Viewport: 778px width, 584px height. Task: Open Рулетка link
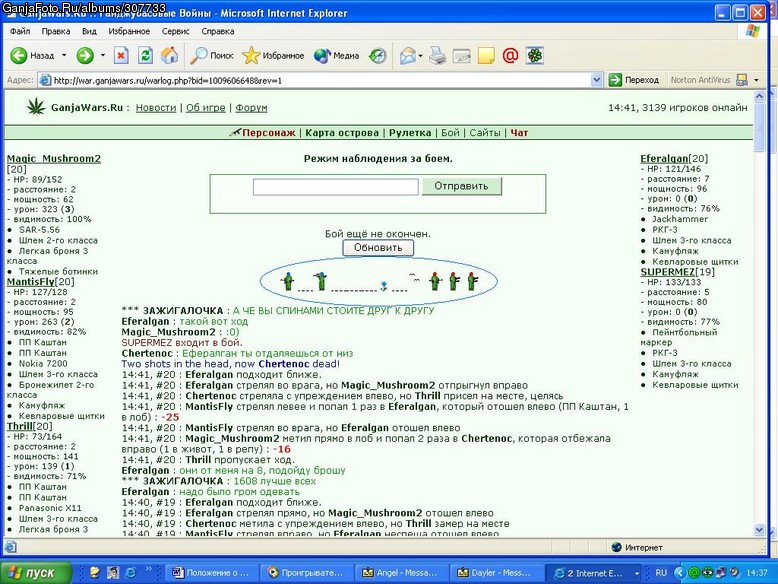click(x=410, y=132)
